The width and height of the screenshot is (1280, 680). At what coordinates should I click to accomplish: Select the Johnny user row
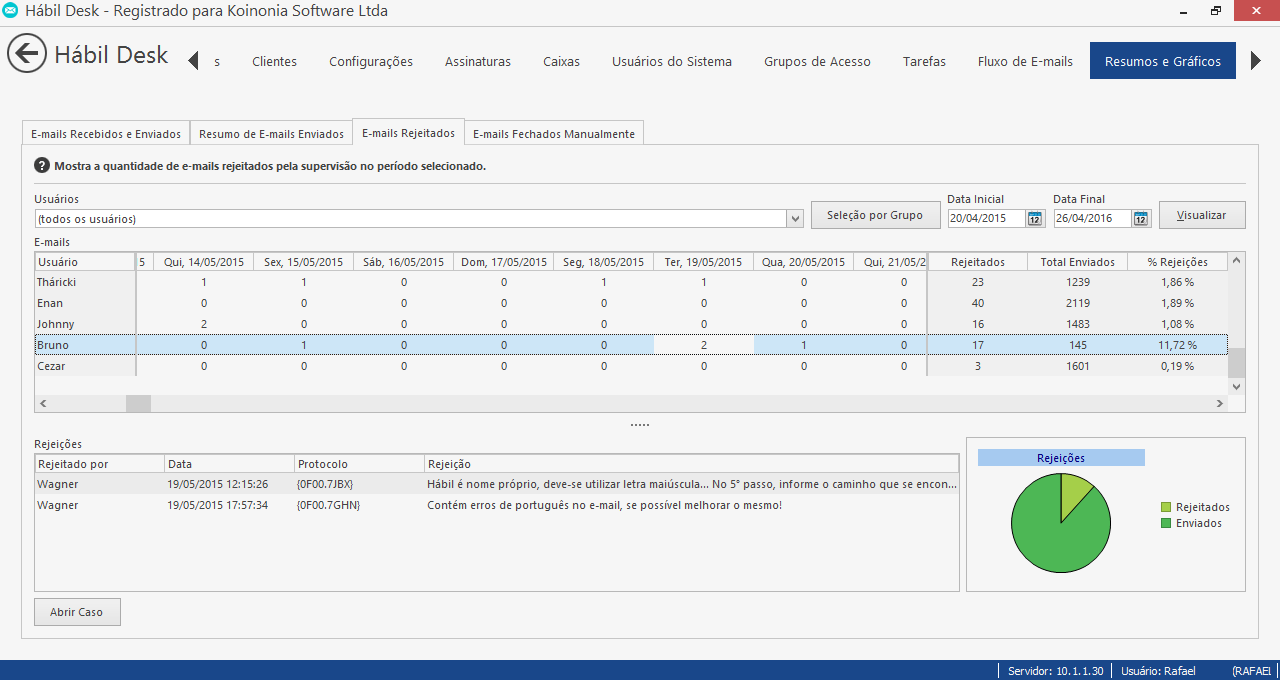[56, 324]
